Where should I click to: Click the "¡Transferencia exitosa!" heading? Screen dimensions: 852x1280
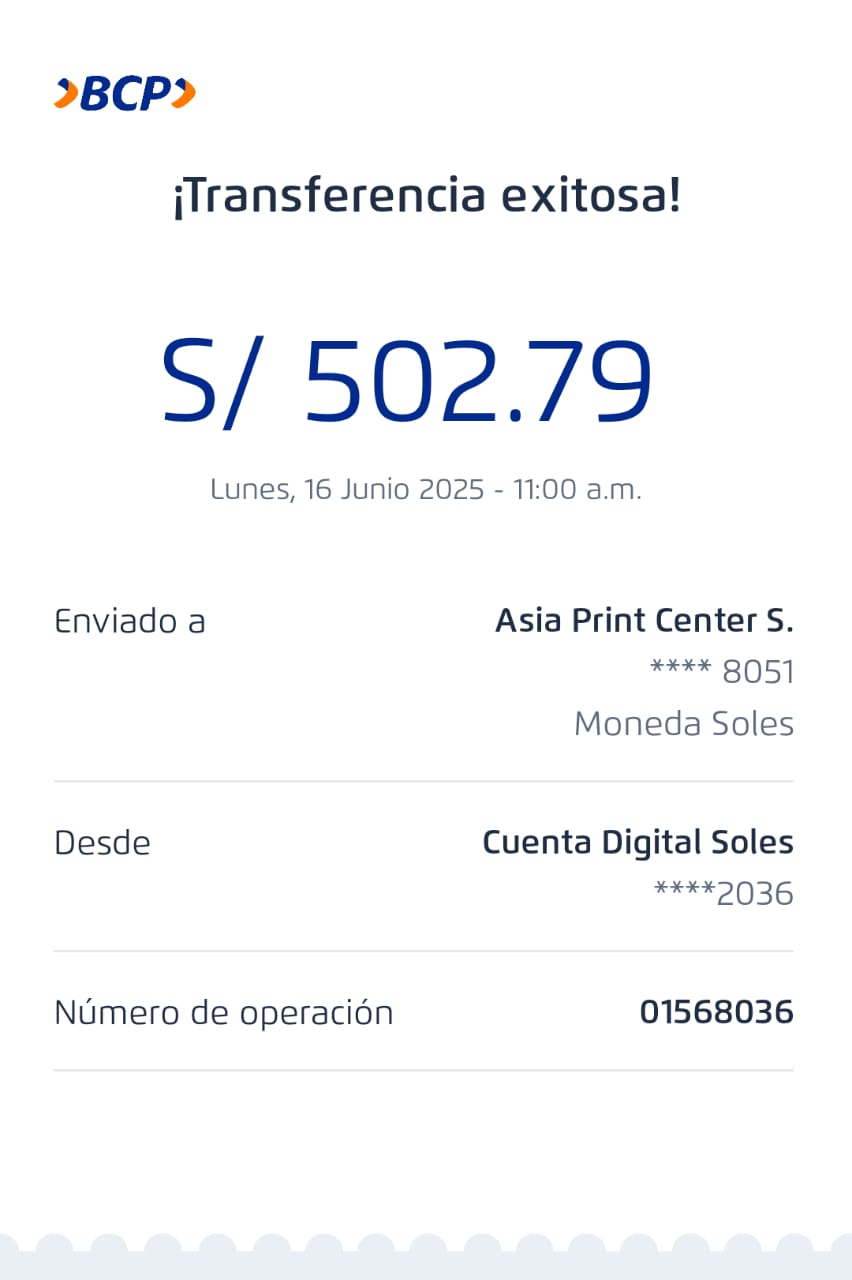pyautogui.click(x=426, y=196)
